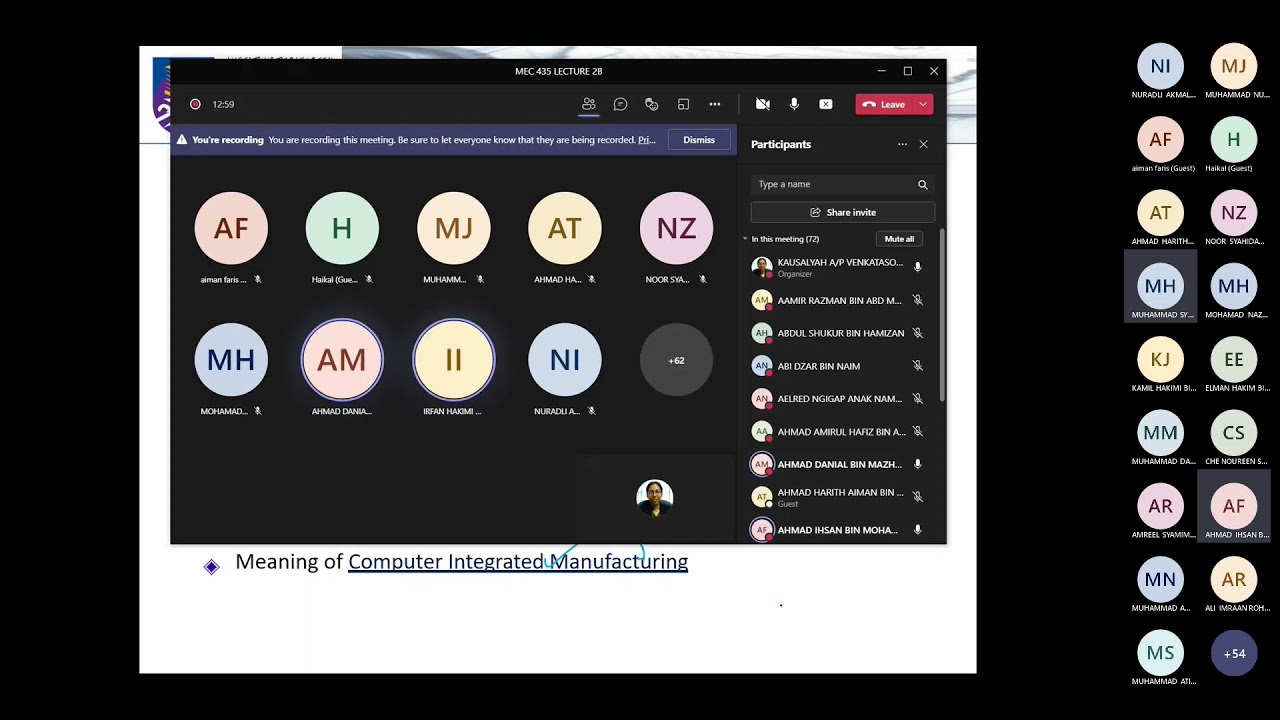Image resolution: width=1280 pixels, height=720 pixels.
Task: Toggle mic icon for Kausalyah organizer row
Action: click(917, 267)
